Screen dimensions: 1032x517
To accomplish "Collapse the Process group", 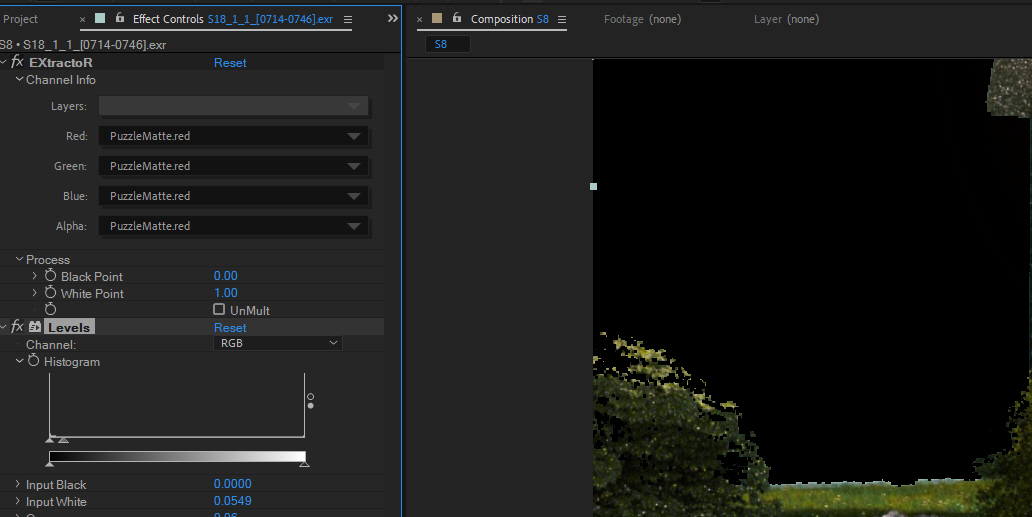I will pyautogui.click(x=19, y=259).
